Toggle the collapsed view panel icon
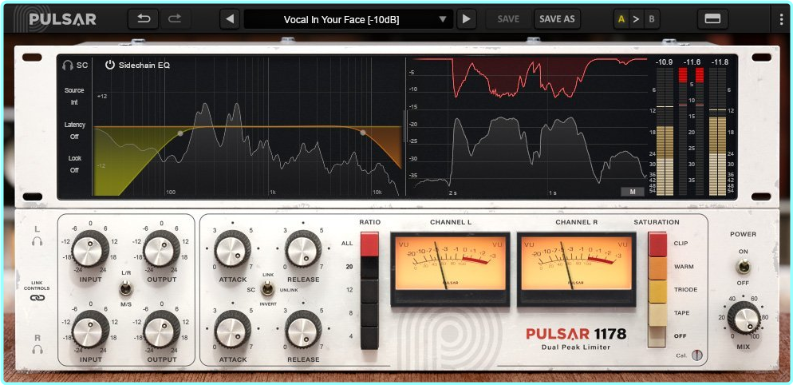 point(712,19)
